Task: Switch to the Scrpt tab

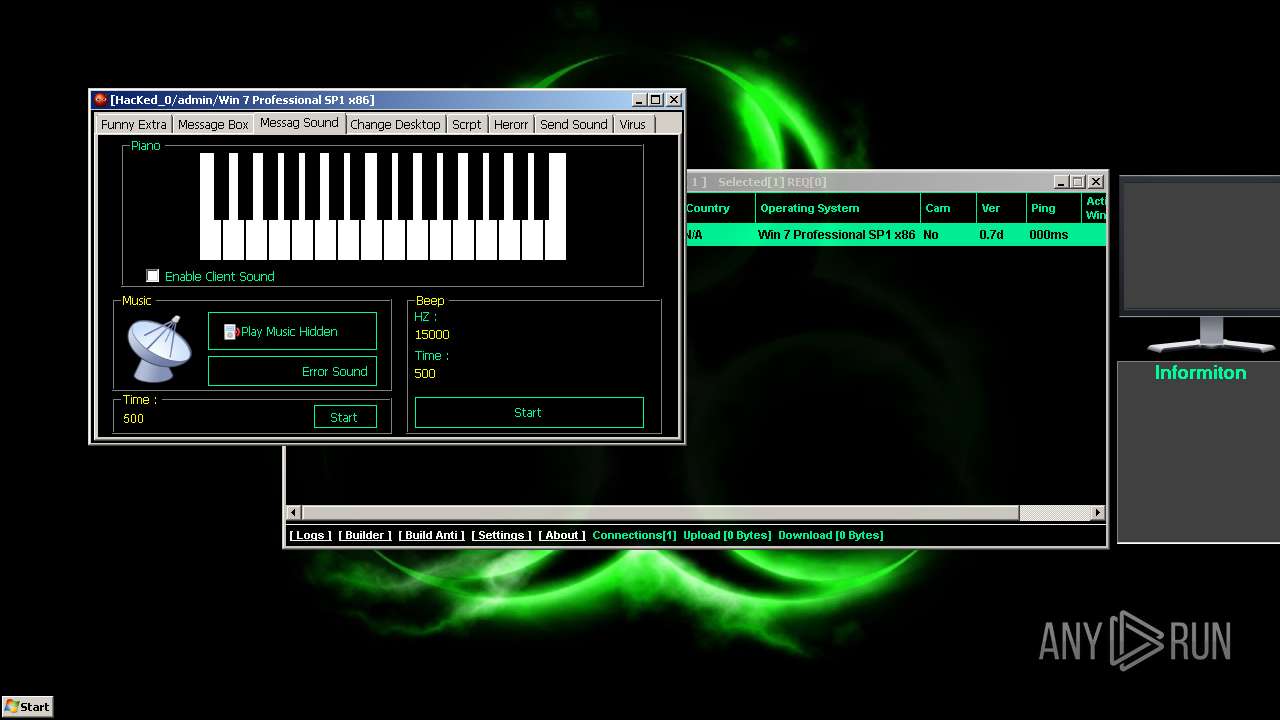Action: point(467,124)
